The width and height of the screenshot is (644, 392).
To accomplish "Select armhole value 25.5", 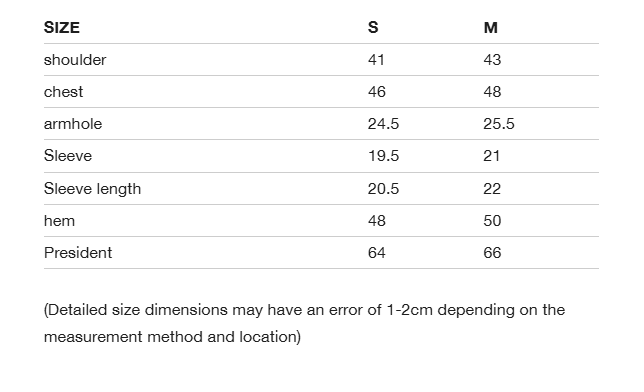I will (x=499, y=124).
